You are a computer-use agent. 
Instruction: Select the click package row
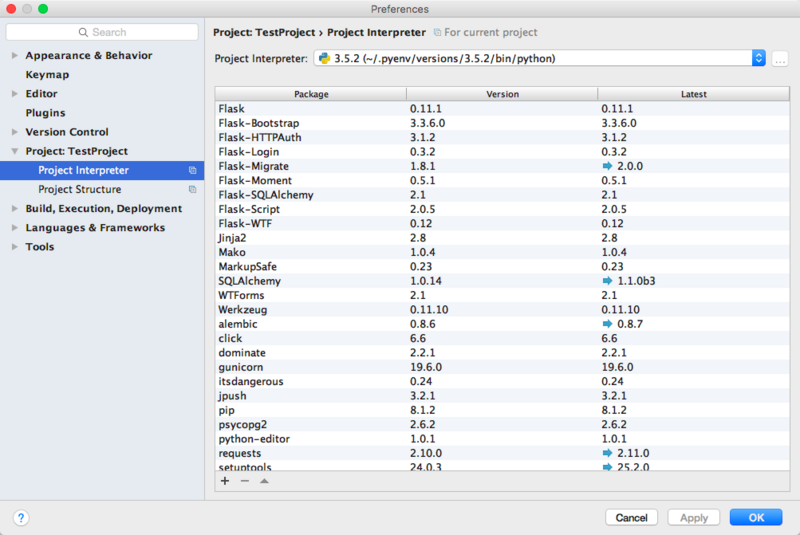click(502, 338)
